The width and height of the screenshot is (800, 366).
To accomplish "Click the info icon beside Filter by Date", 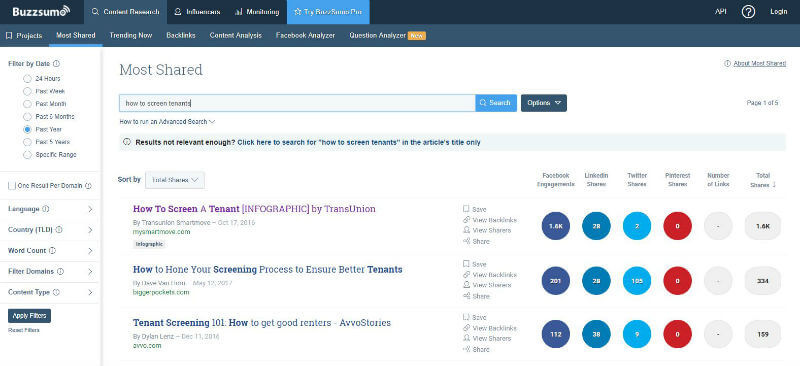I will click(x=56, y=64).
